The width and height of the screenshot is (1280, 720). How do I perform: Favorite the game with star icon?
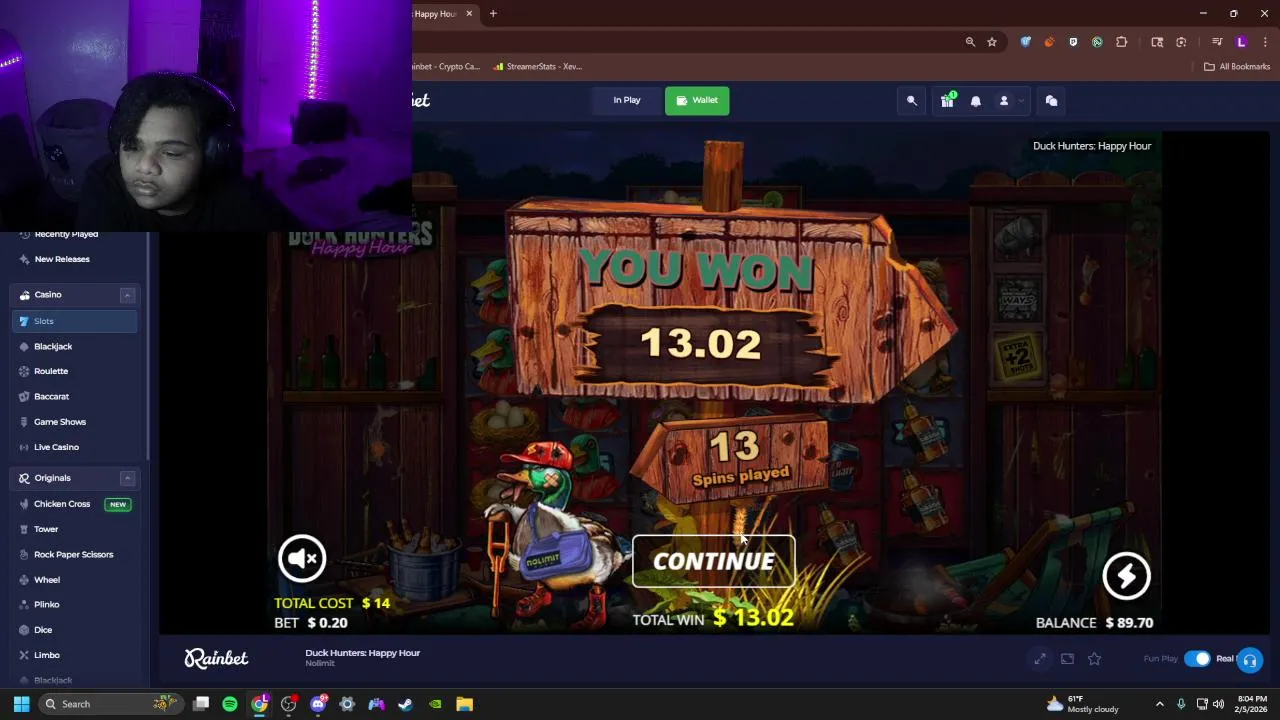point(1094,658)
